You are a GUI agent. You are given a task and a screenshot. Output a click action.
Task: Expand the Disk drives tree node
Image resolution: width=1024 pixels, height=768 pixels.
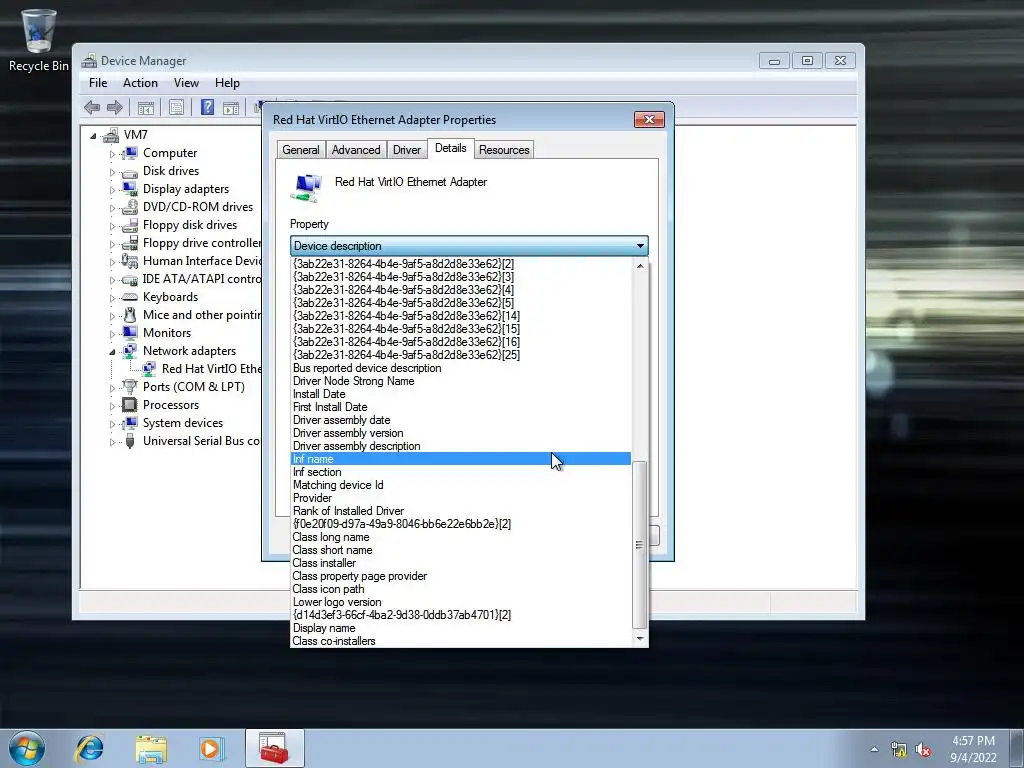(112, 172)
